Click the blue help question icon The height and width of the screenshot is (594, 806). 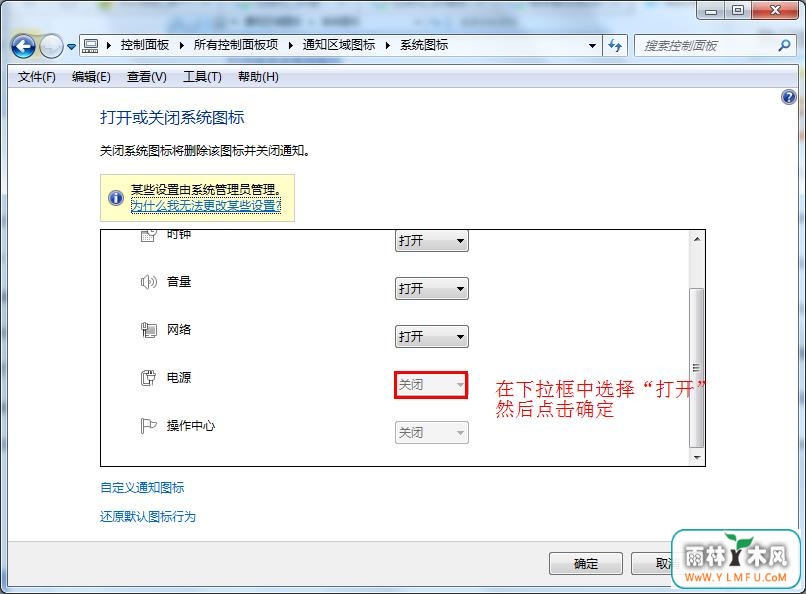pos(789,97)
